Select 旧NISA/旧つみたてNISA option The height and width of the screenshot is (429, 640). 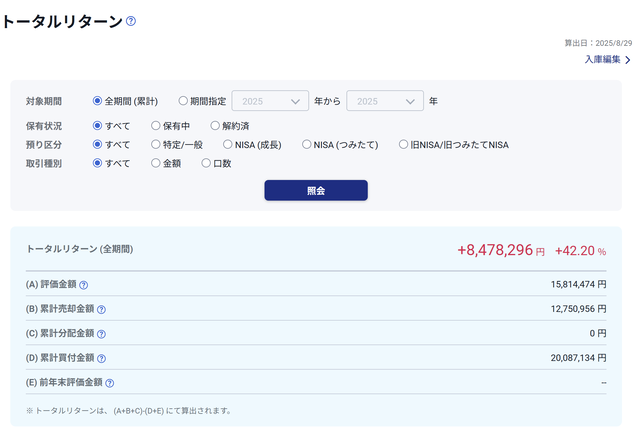(404, 145)
